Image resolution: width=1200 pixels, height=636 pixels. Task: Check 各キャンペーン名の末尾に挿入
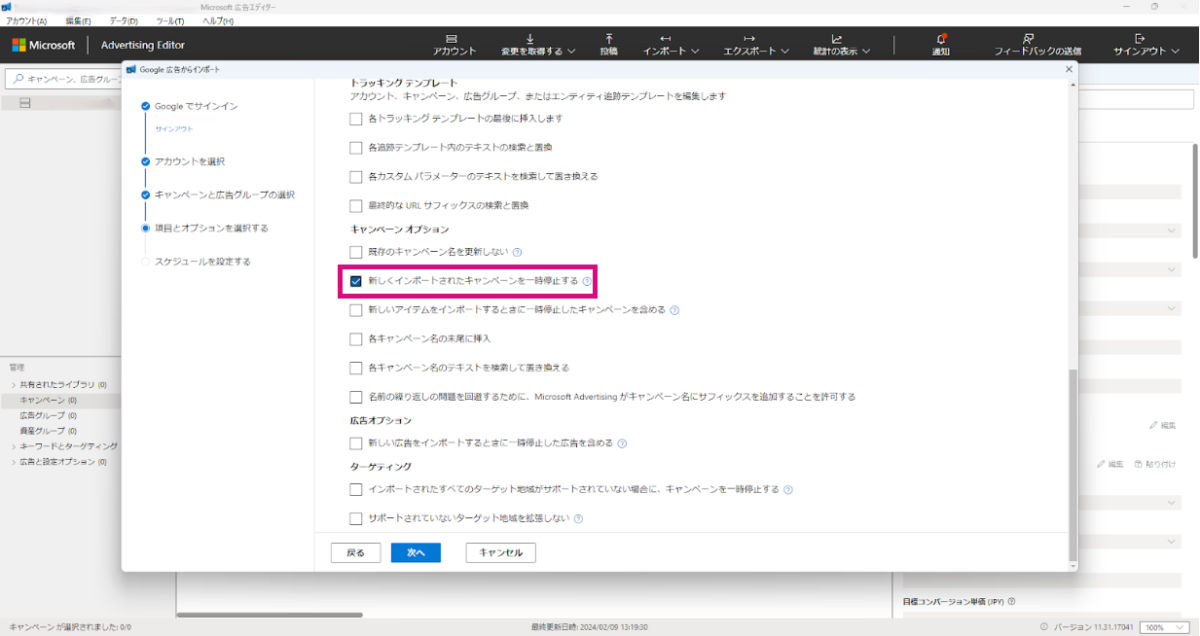[356, 339]
